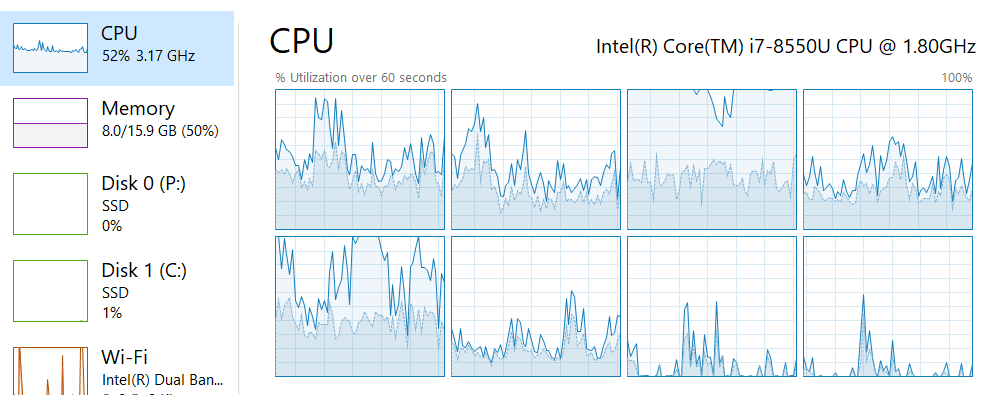Click second logical processor graph, top row

click(536, 159)
